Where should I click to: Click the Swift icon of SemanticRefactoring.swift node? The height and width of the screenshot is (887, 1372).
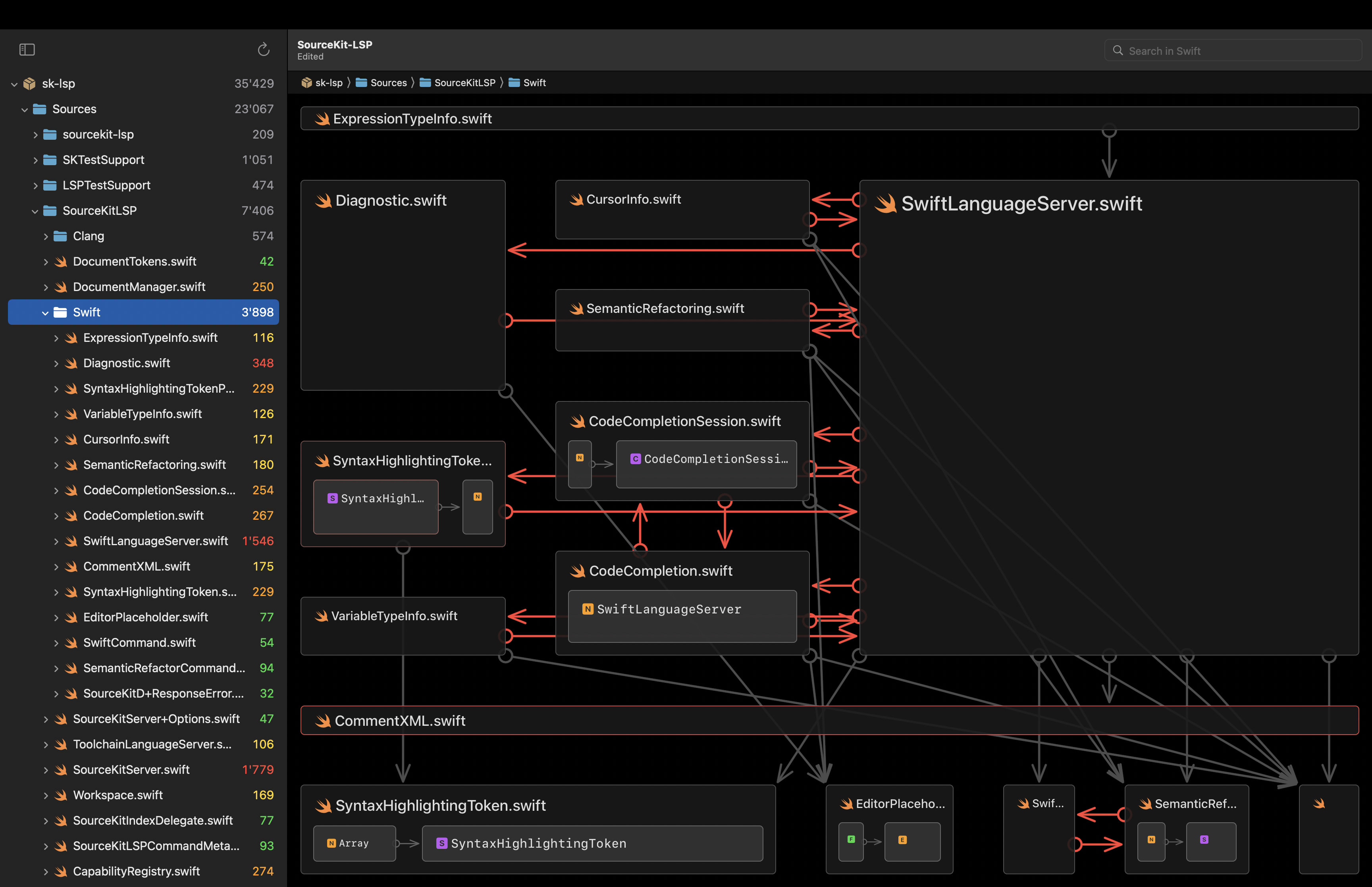pyautogui.click(x=576, y=309)
